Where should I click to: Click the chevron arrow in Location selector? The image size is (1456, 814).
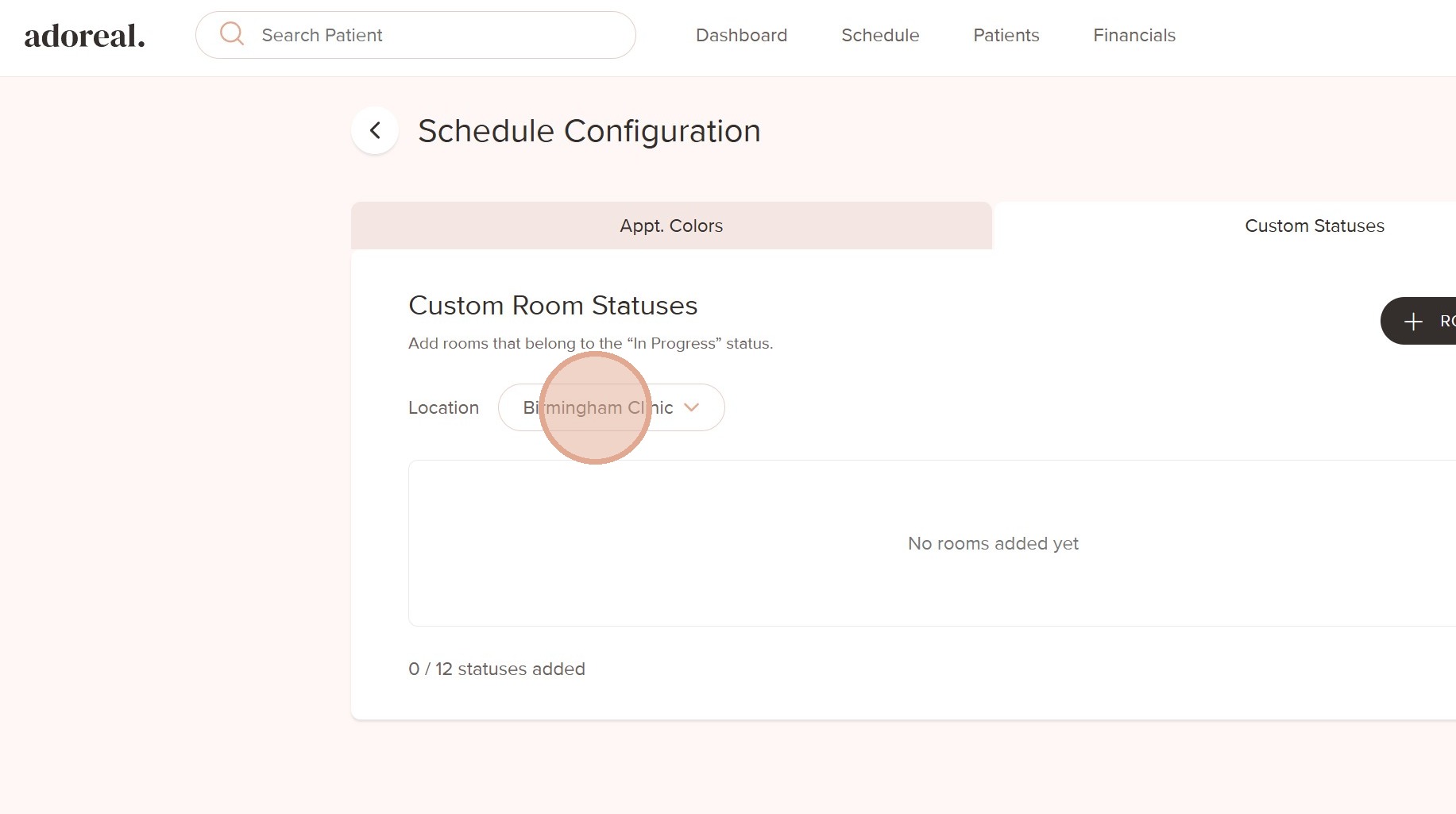point(692,407)
